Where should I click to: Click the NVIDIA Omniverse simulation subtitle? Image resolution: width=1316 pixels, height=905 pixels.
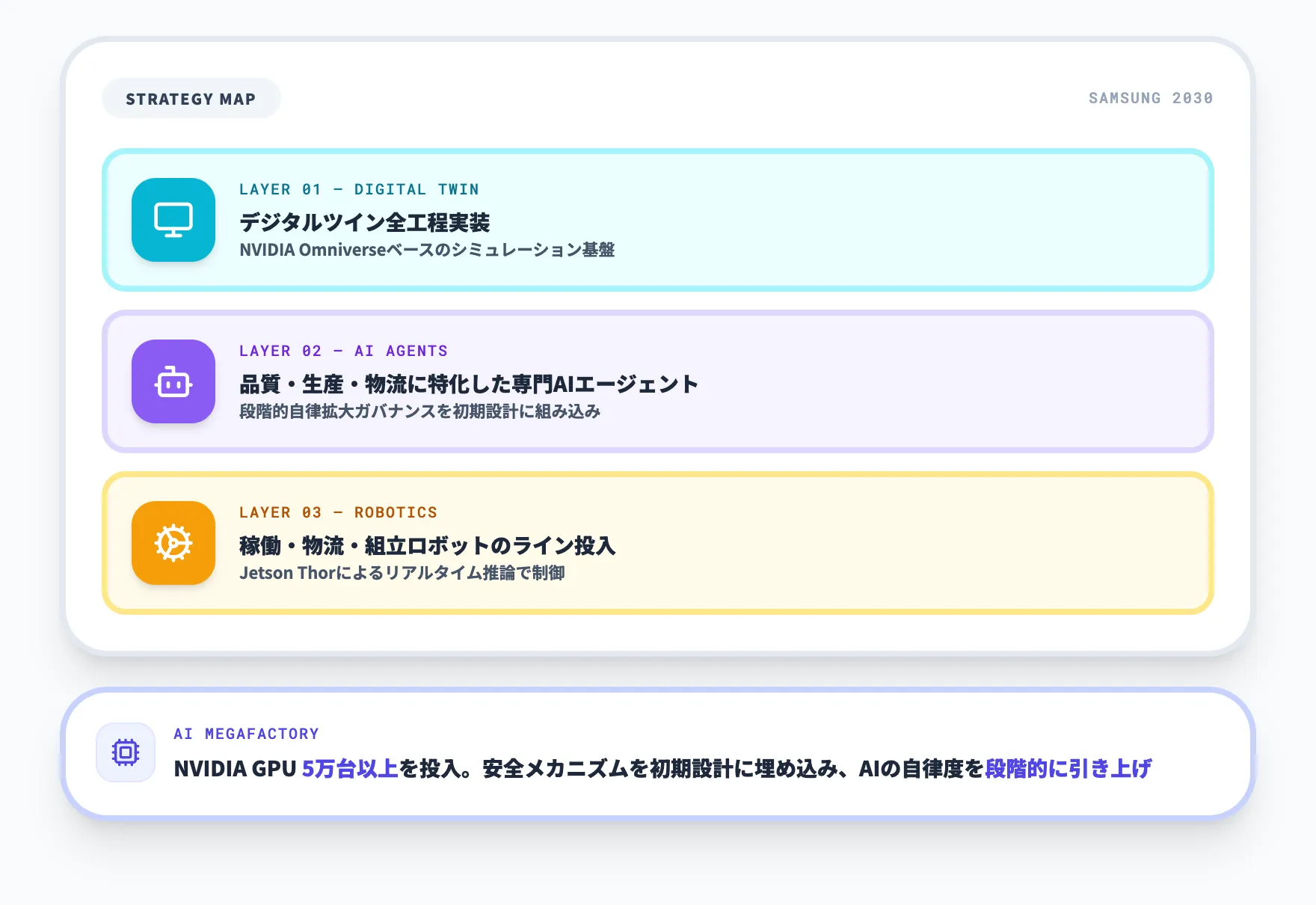click(427, 250)
